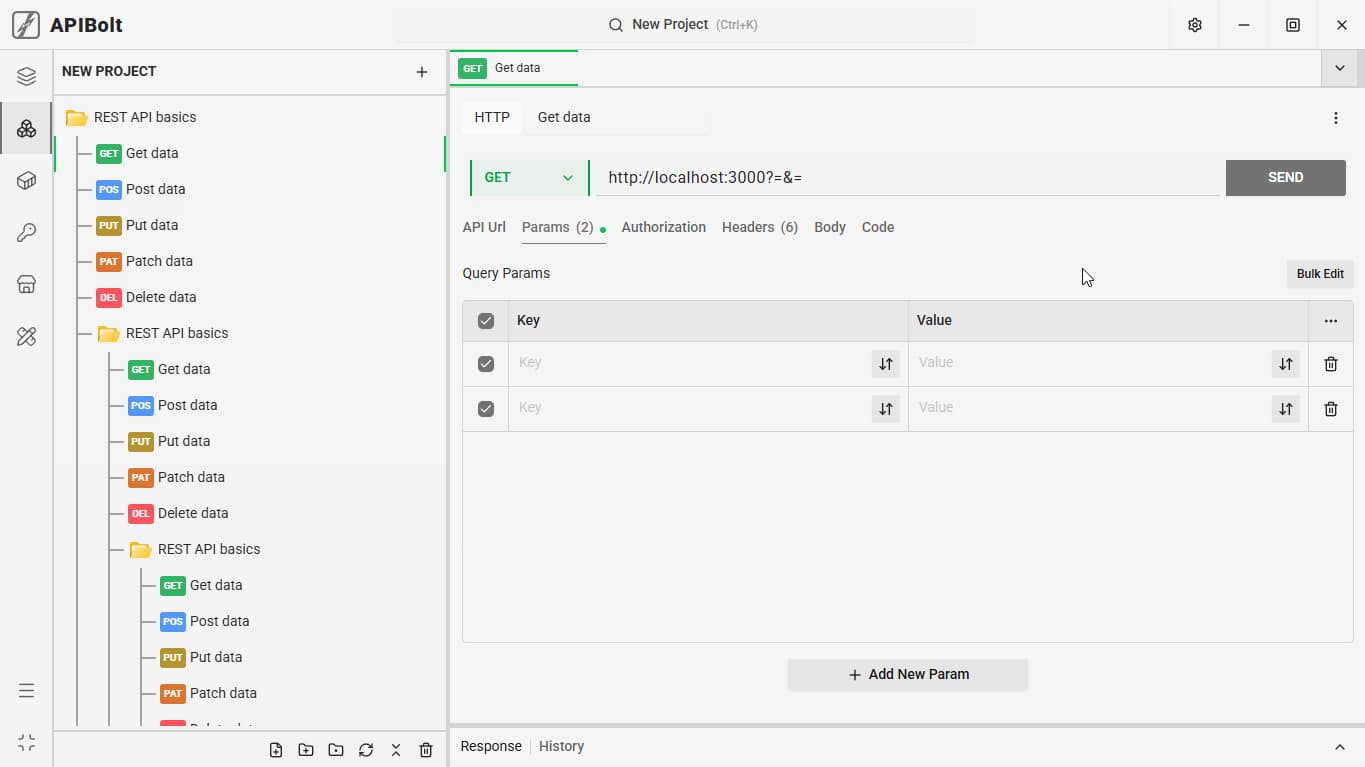Click the store icon in left sidebar
Viewport: 1365px width, 767px height.
point(26,285)
